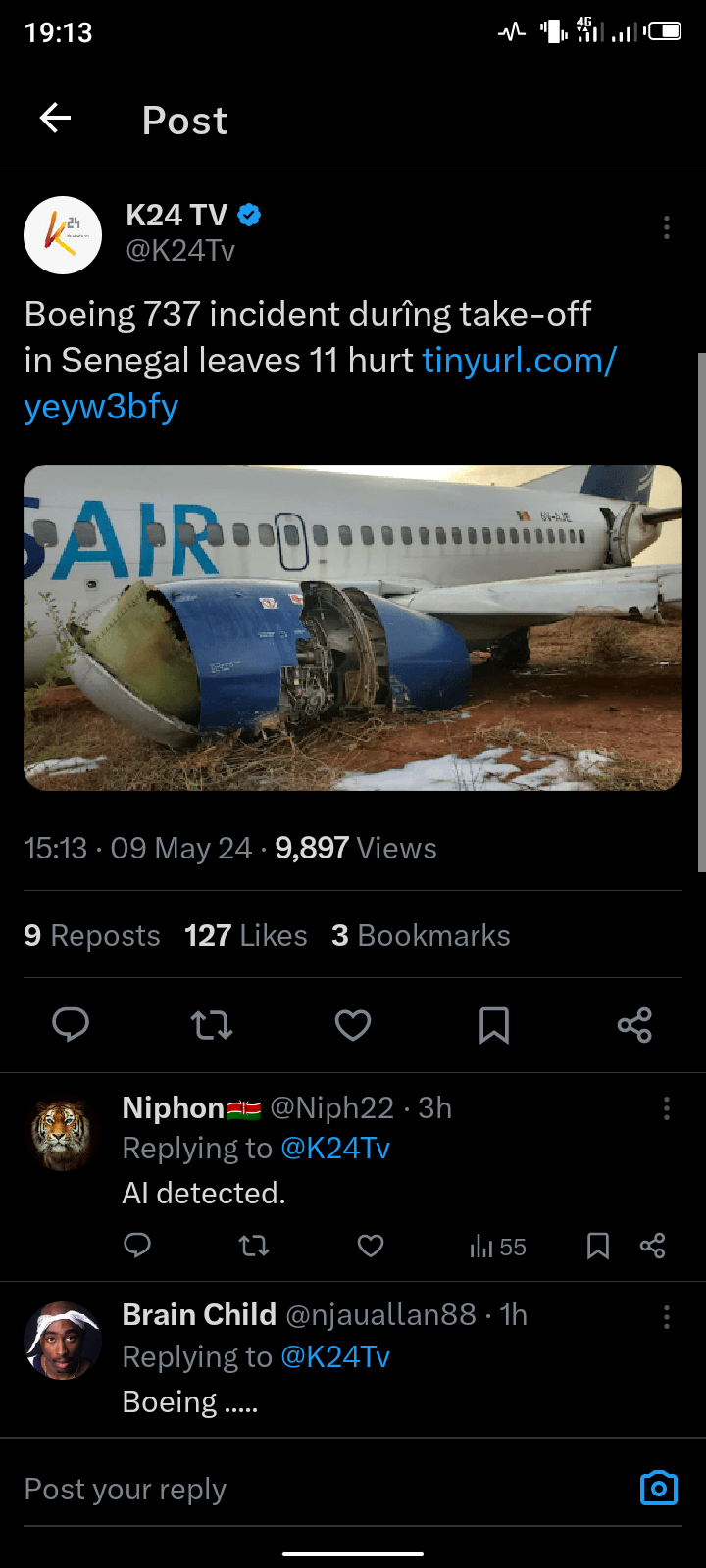Share Niphon's reply
706x1568 pixels.
(652, 1246)
